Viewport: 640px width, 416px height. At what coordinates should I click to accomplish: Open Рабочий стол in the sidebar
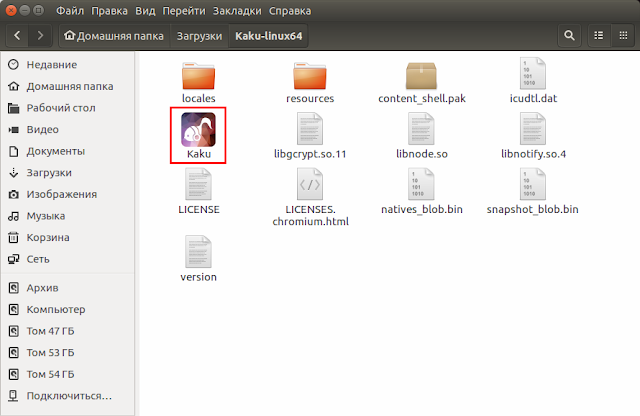(x=67, y=108)
